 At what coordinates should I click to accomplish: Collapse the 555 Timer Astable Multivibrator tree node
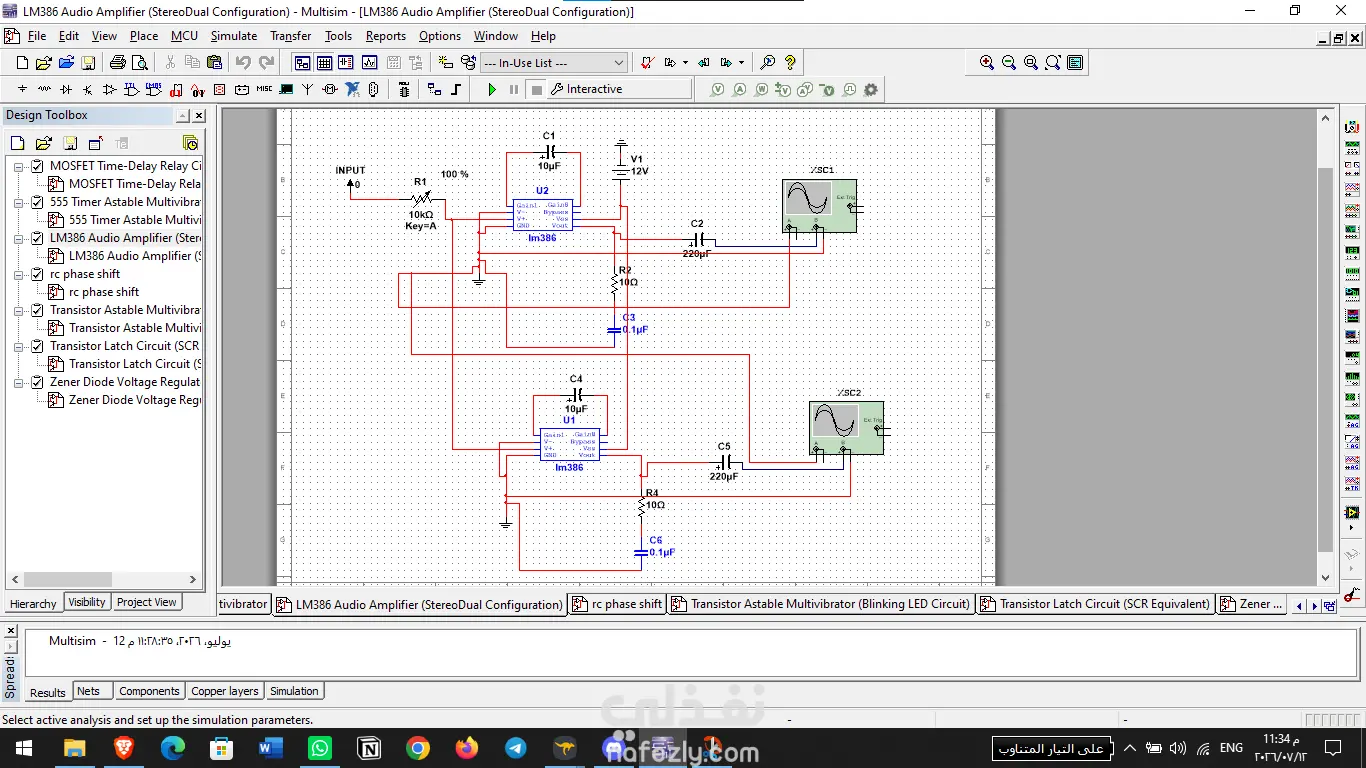(x=19, y=202)
